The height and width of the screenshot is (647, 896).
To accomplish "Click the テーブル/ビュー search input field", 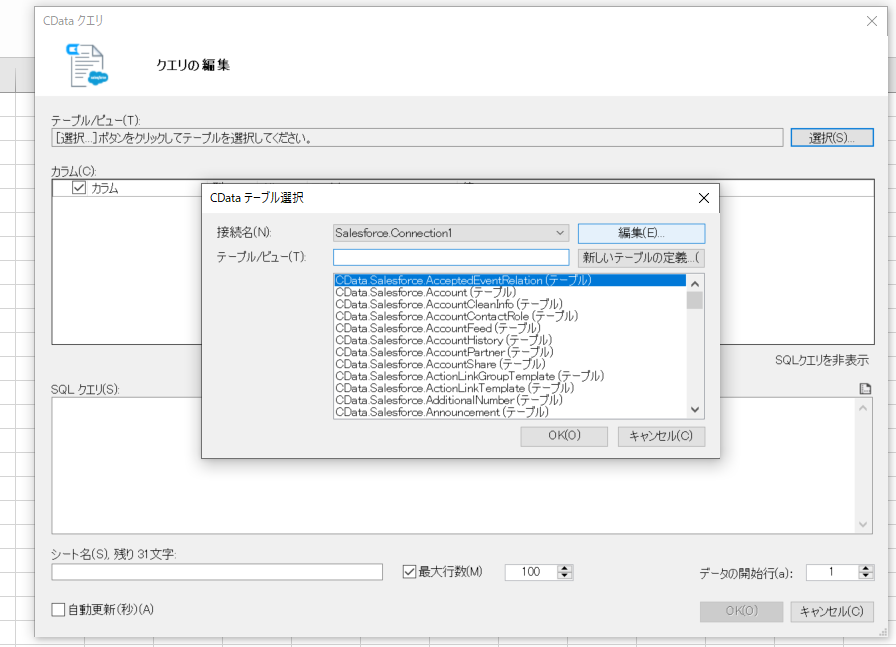I will coord(451,258).
